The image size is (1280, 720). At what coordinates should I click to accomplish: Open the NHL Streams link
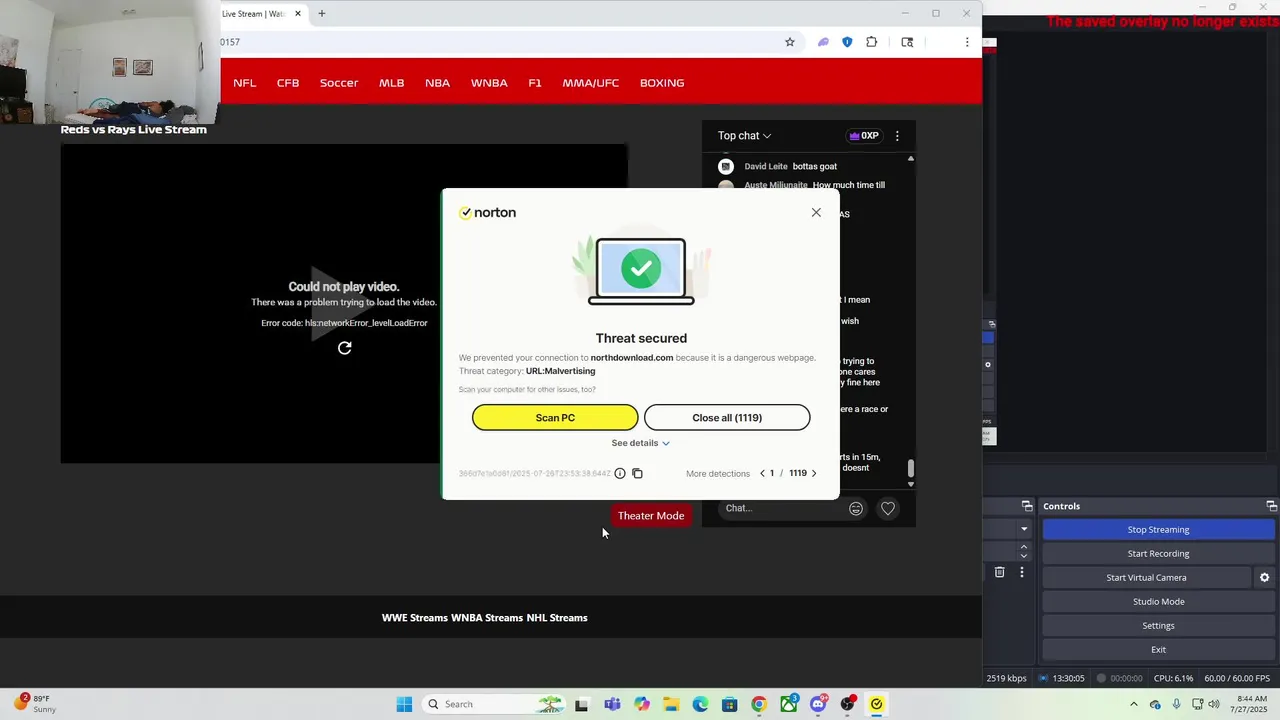point(557,618)
